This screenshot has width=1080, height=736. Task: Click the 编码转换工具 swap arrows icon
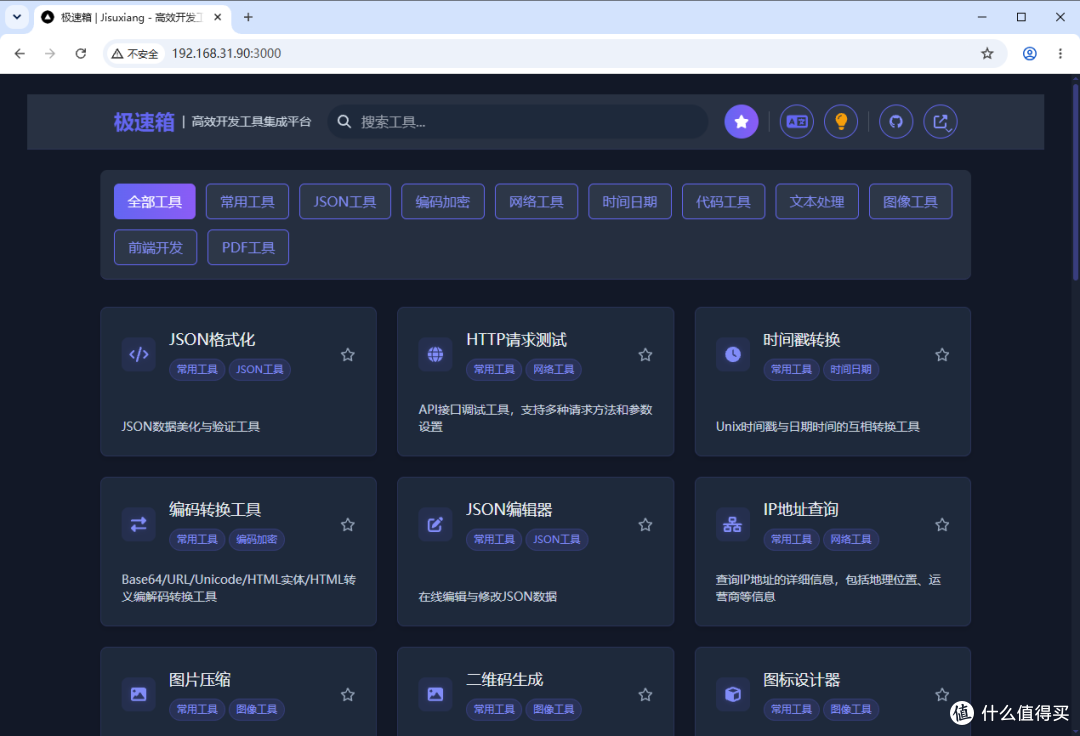click(138, 525)
